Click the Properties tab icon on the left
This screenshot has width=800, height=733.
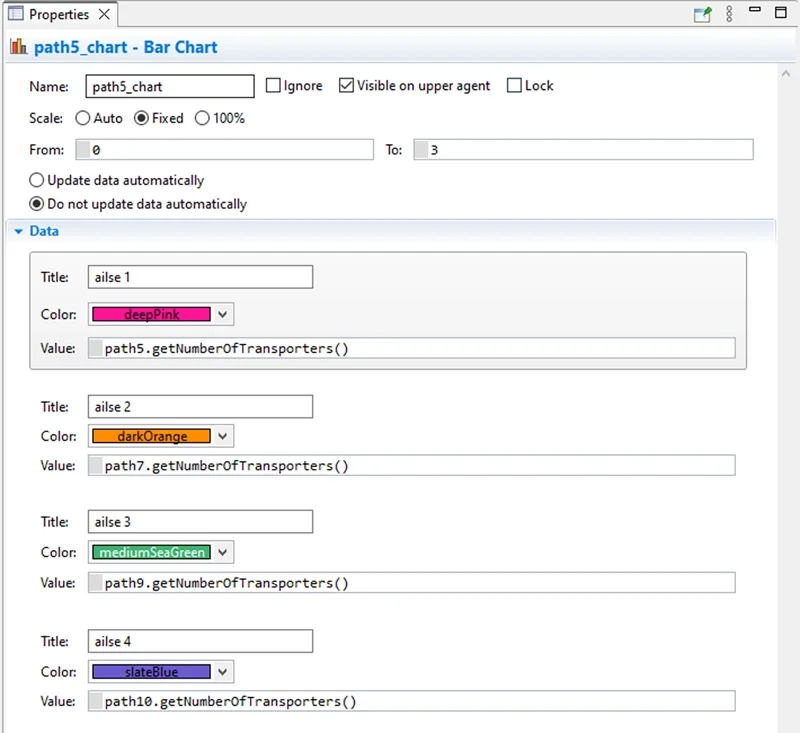click(14, 14)
